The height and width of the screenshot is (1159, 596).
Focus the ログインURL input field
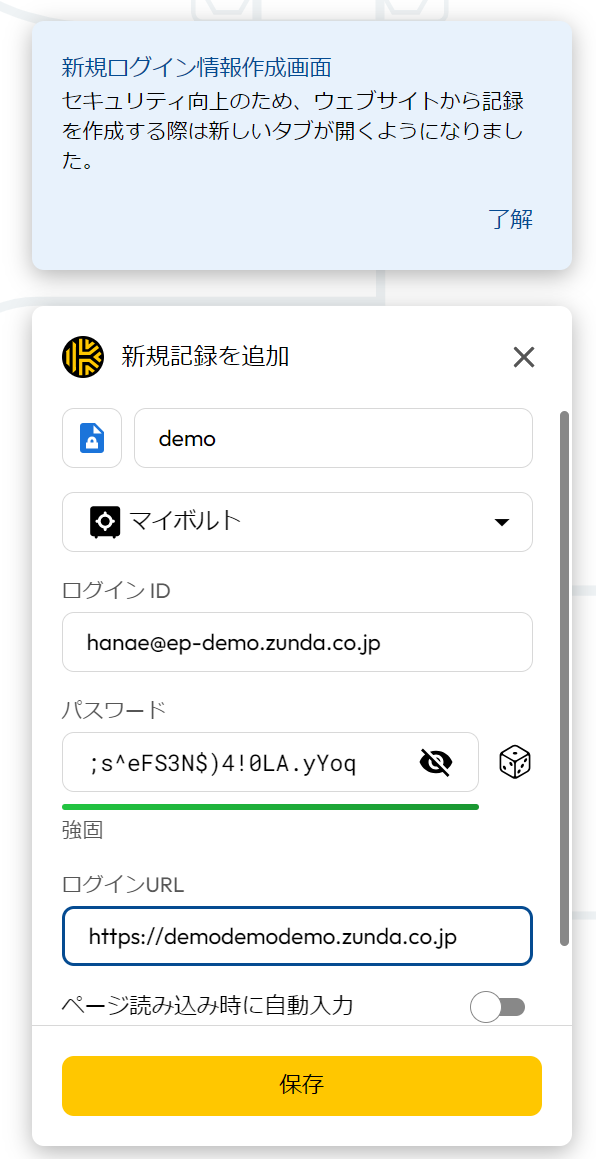pos(297,937)
